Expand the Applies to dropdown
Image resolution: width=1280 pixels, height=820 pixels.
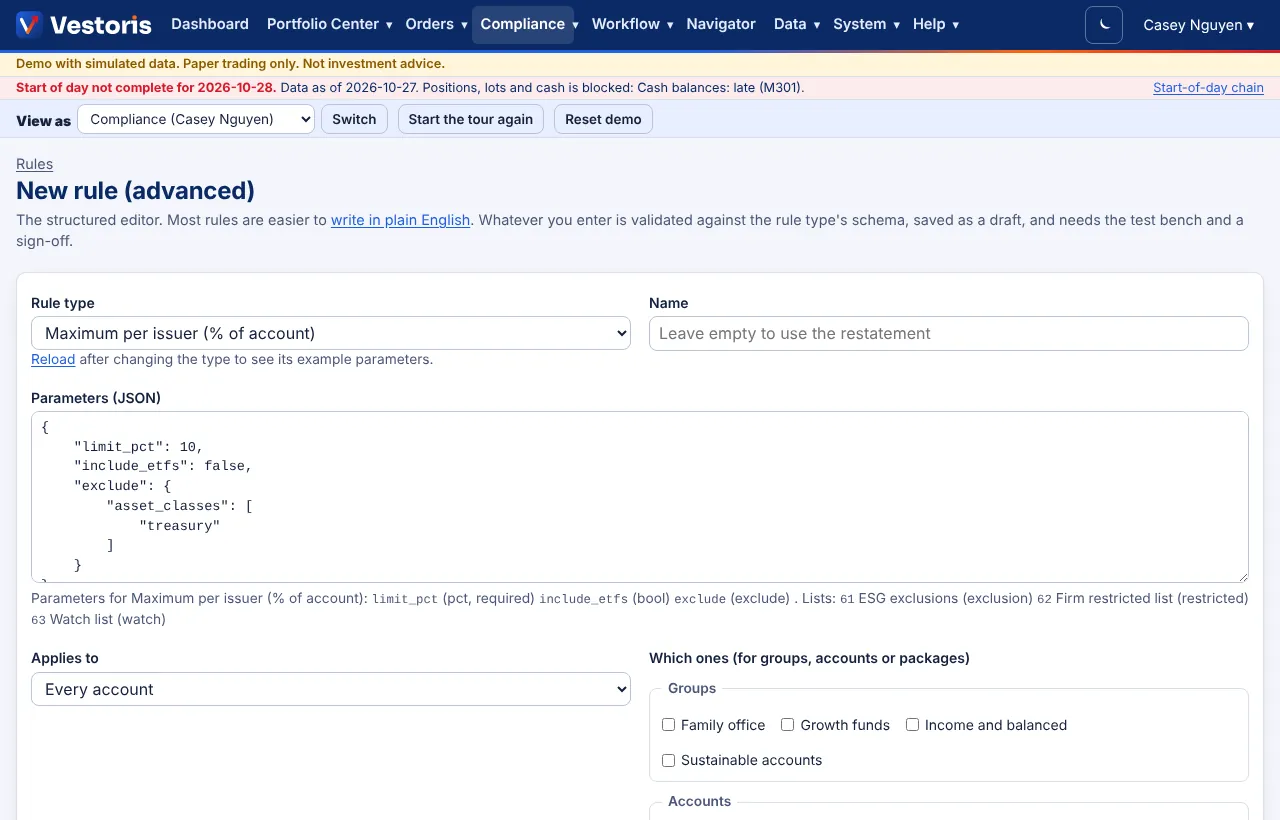pyautogui.click(x=331, y=689)
